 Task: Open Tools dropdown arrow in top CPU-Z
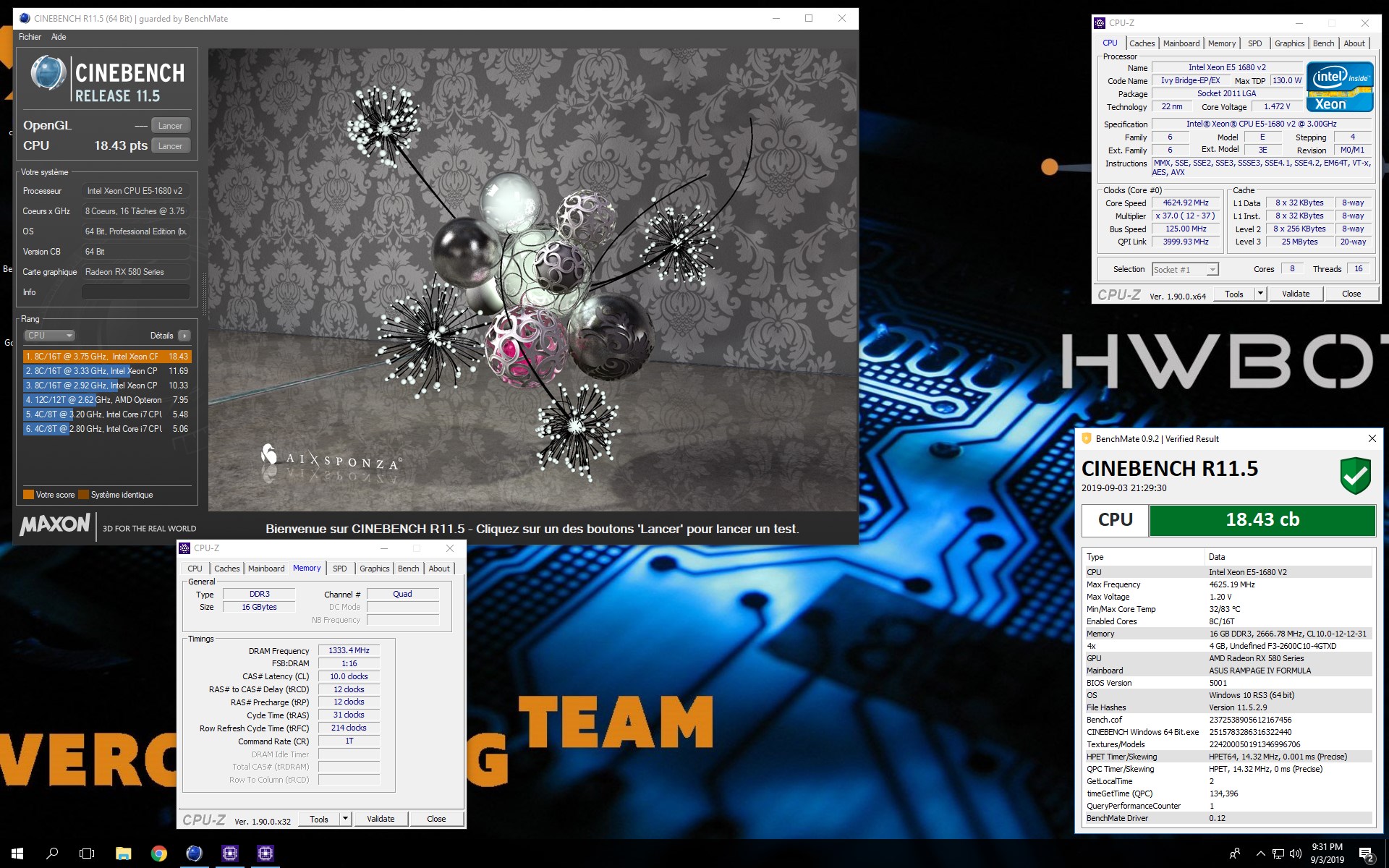[1260, 294]
